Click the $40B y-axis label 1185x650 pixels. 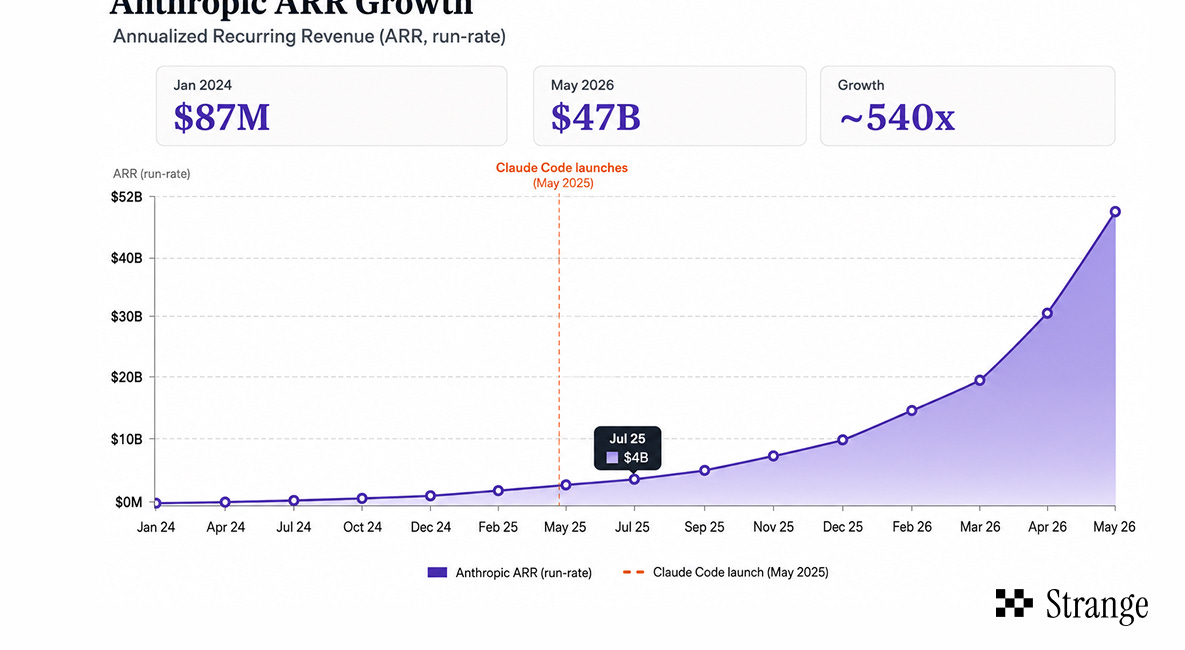126,258
